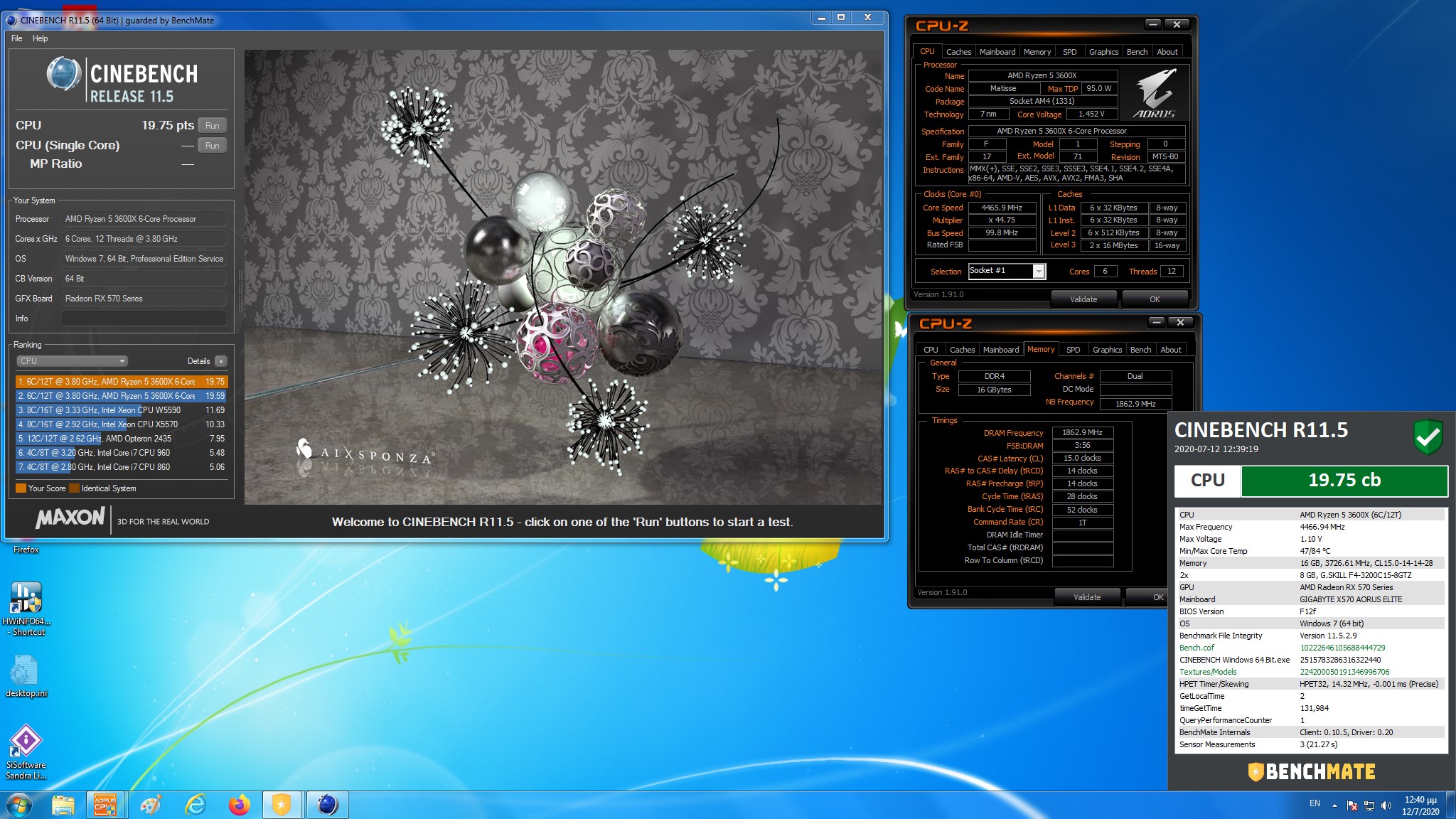Click the AORUS logo in CPU-Z
This screenshot has width=1456, height=819.
[x=1155, y=93]
